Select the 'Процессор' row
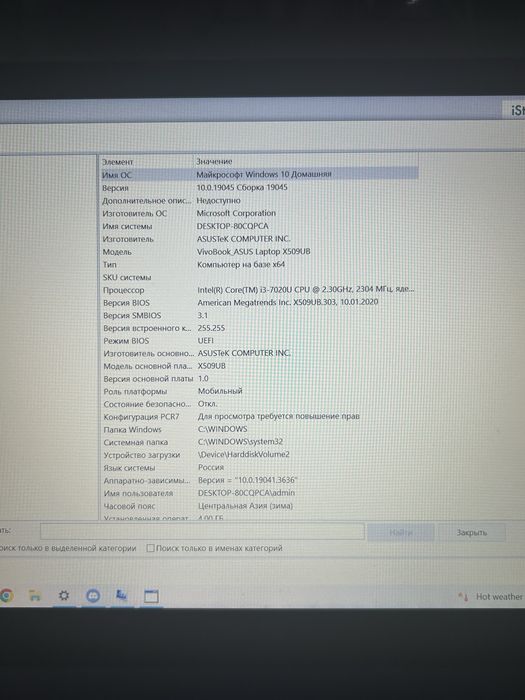 pos(259,290)
